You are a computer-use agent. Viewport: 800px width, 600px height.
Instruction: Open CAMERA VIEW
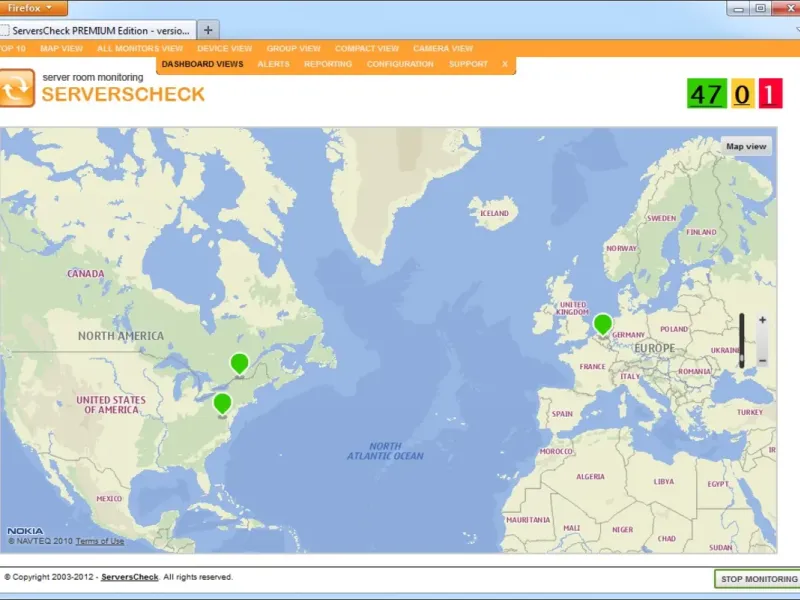443,48
